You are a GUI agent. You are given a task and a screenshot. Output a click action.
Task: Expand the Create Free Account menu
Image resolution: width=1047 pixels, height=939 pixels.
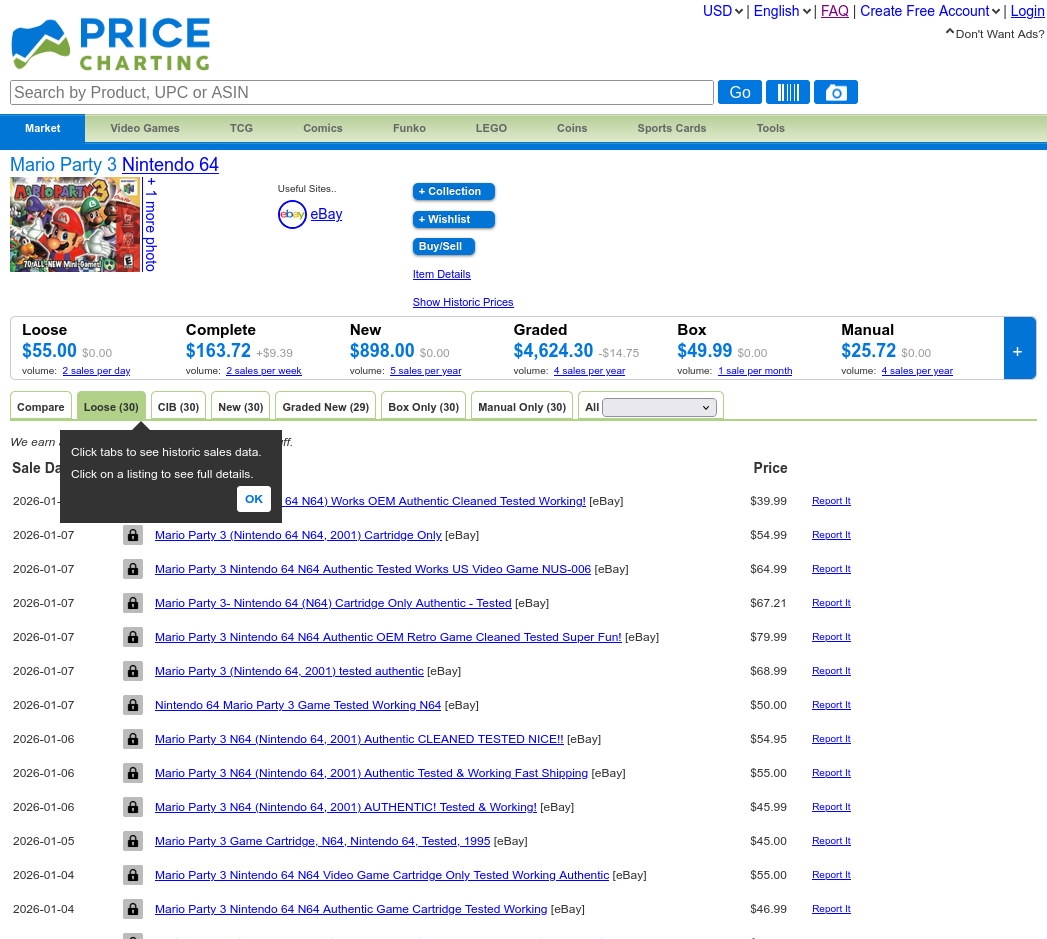[x=930, y=11]
